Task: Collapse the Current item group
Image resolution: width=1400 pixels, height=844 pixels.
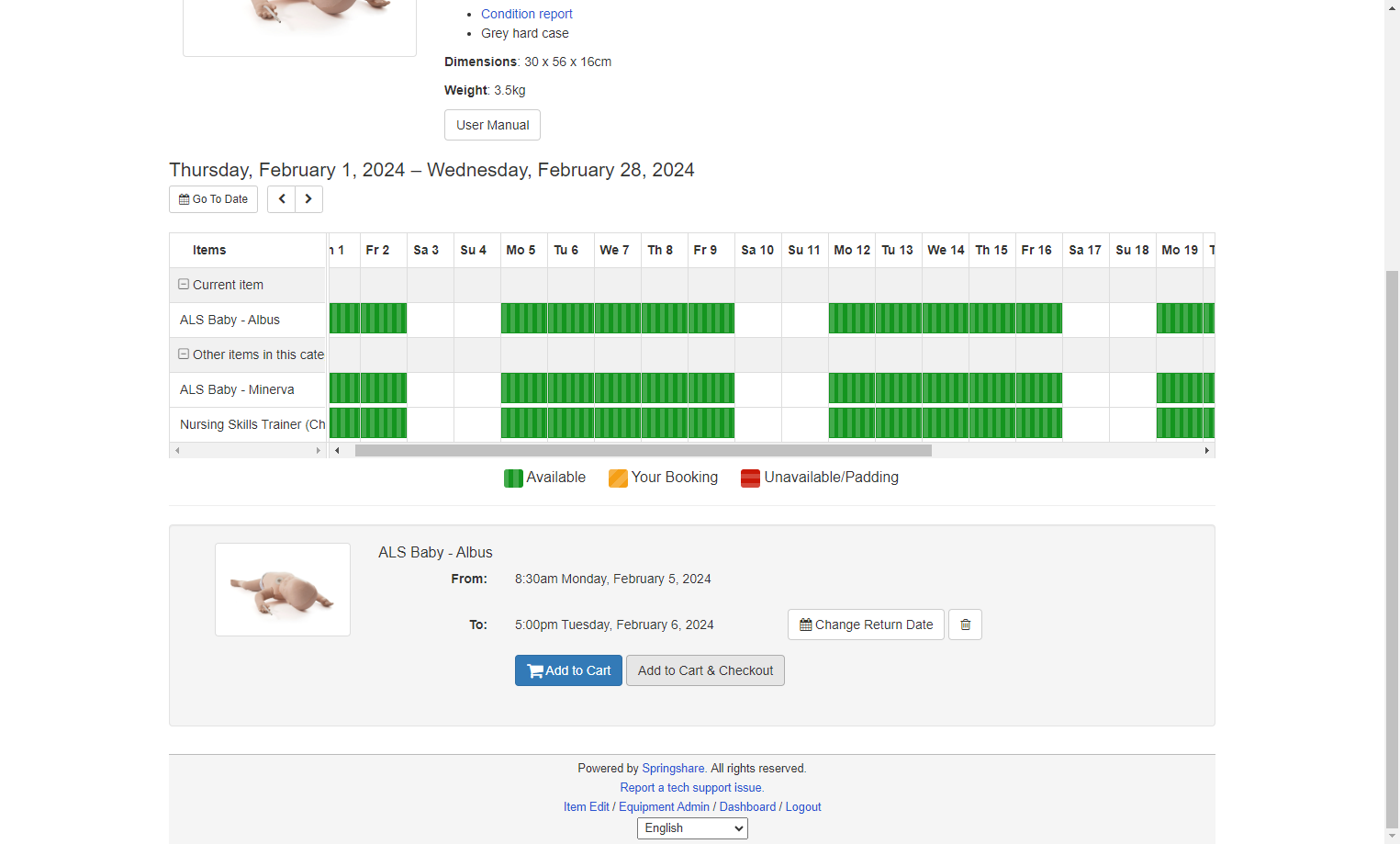Action: 184,285
